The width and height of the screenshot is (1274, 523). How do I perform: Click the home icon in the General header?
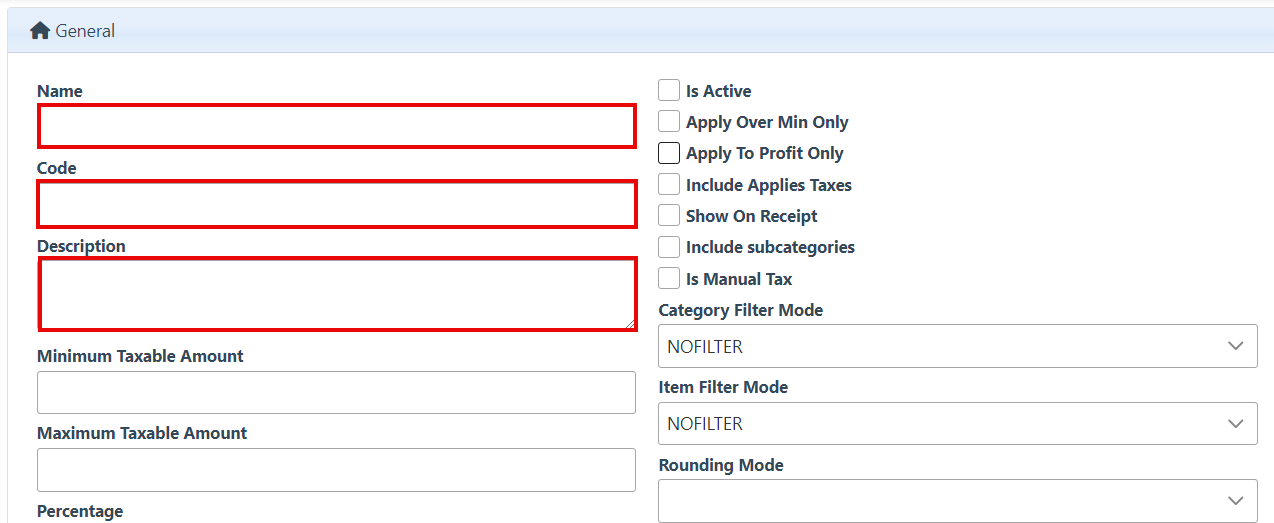(40, 31)
